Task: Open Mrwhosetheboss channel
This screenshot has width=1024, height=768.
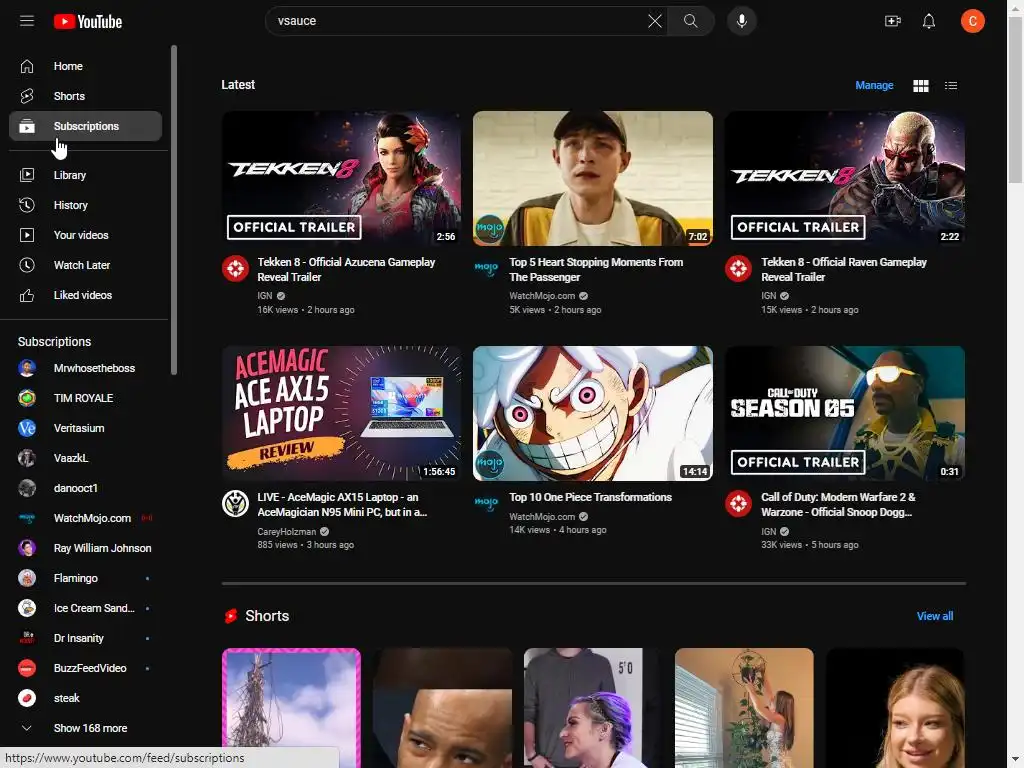Action: (x=86, y=368)
